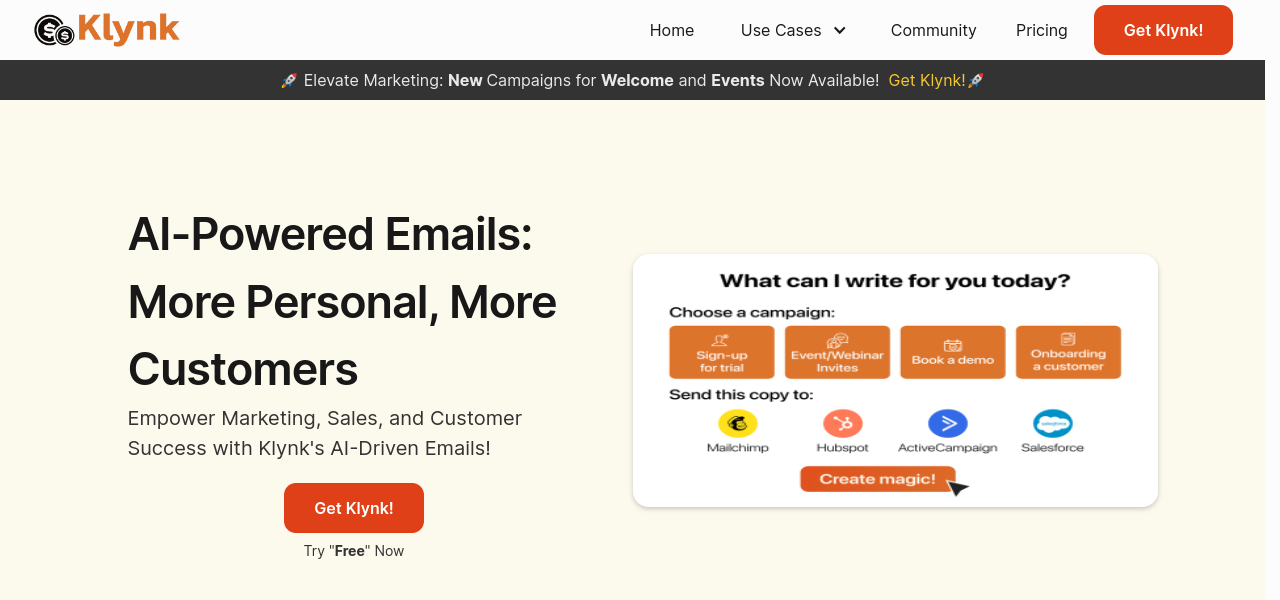
Task: Pick the Event/Webinar Invites campaign tile
Action: 837,353
